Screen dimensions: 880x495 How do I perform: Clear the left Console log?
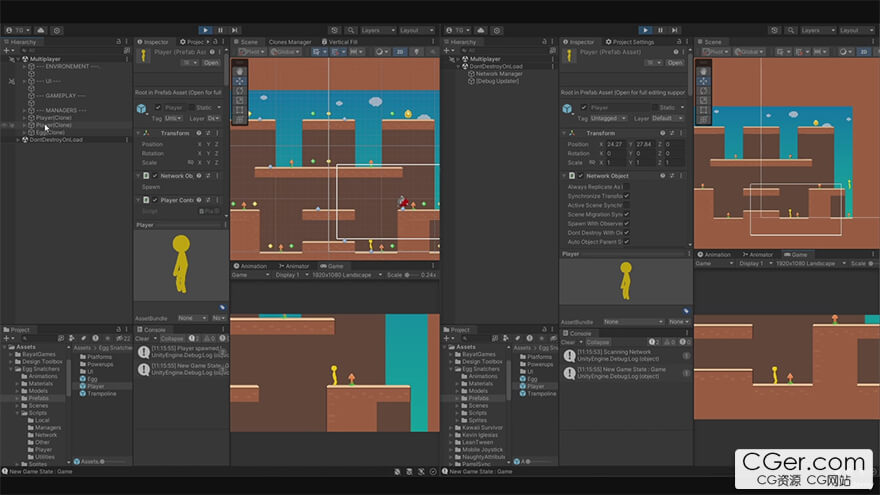[x=142, y=338]
